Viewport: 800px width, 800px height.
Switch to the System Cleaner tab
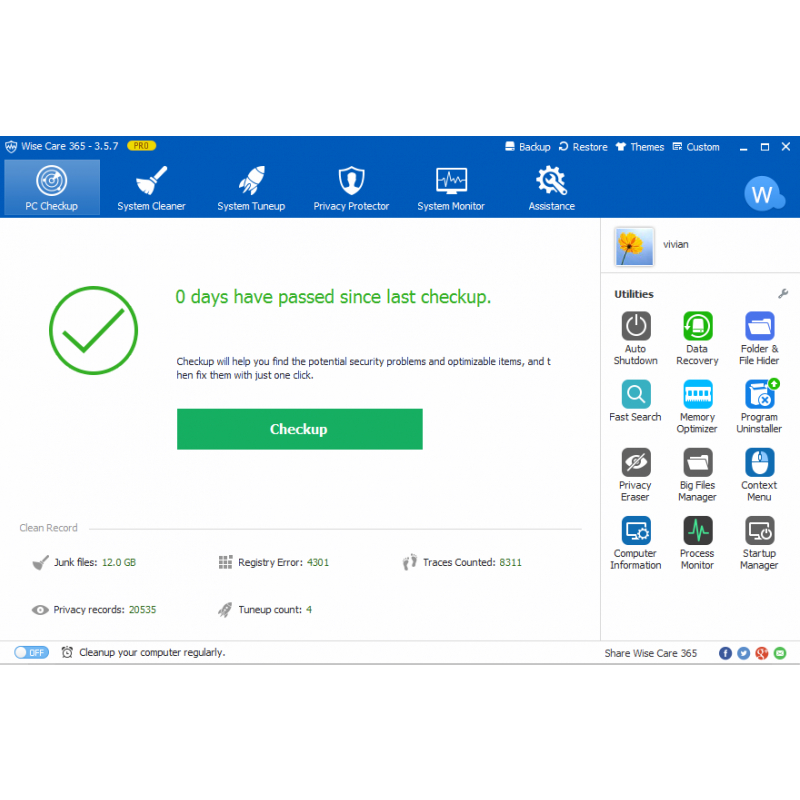(151, 188)
